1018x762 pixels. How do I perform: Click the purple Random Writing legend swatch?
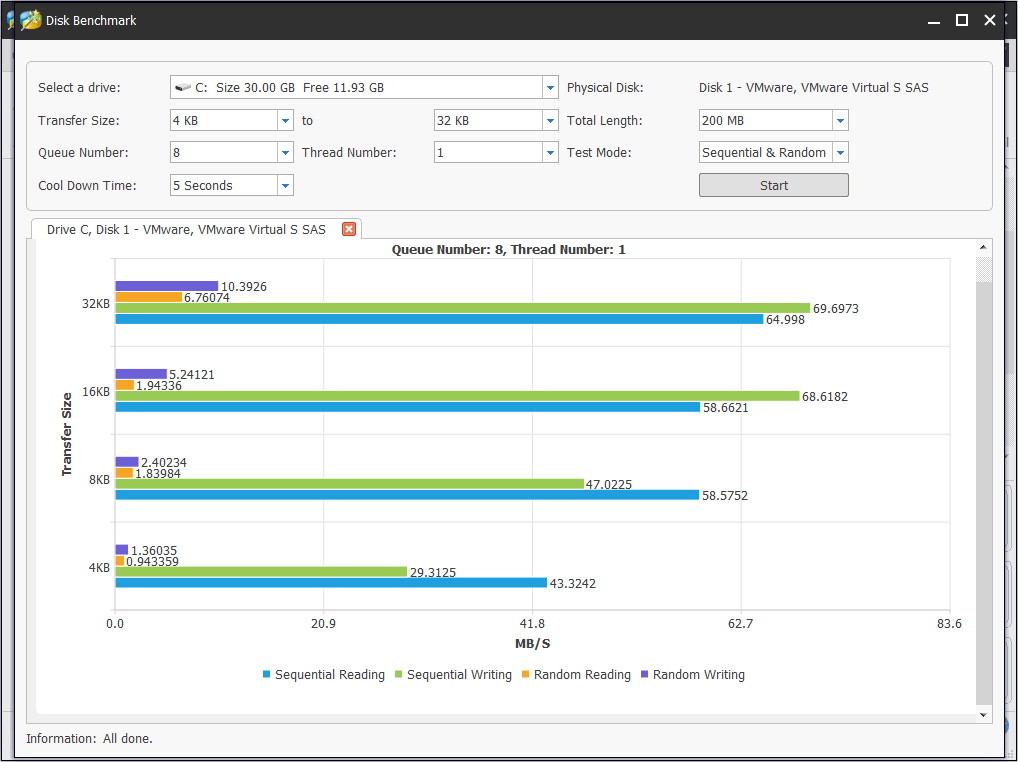click(x=645, y=674)
